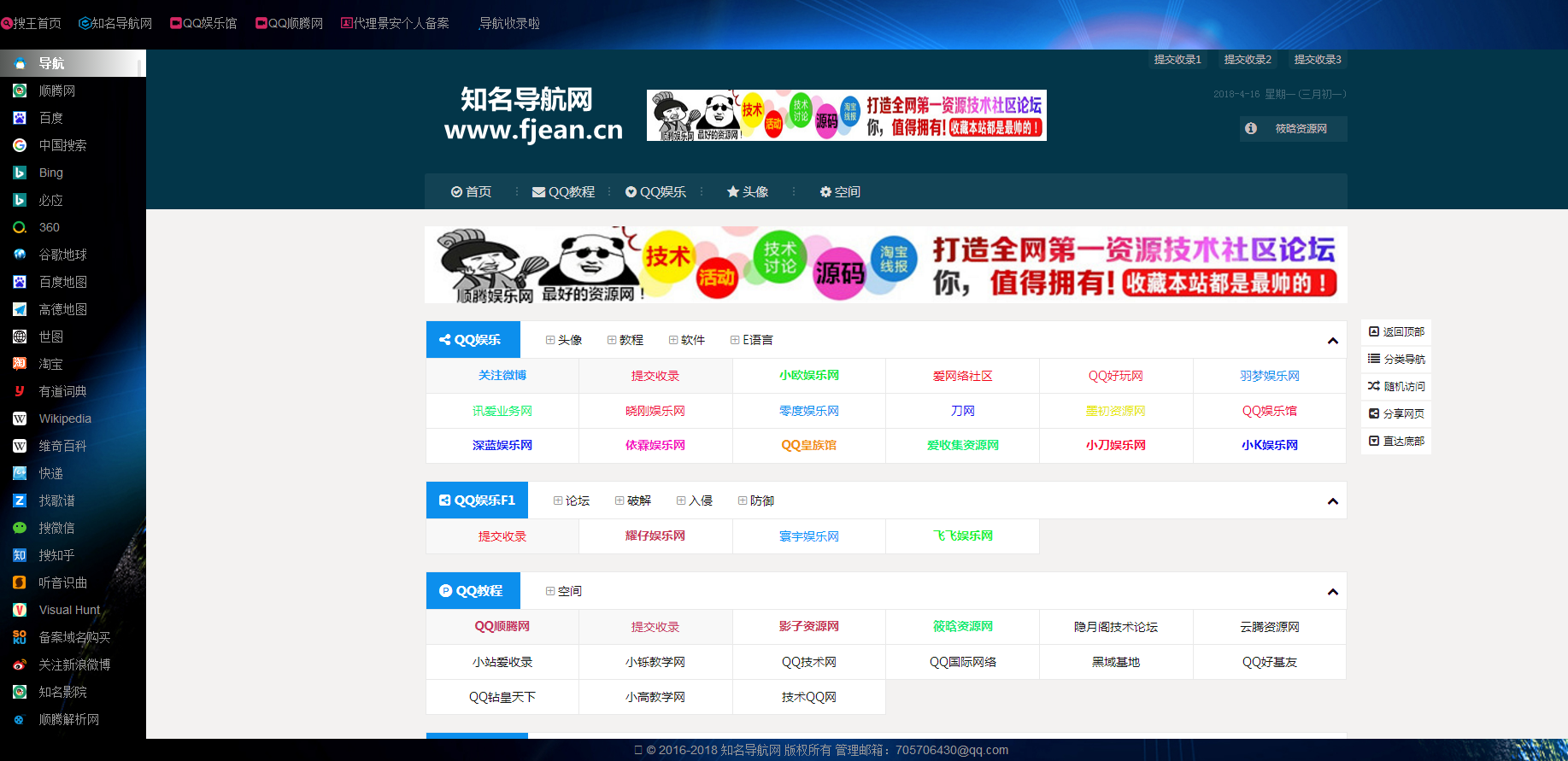Select the QQ娱乐 blue section tab
The height and width of the screenshot is (761, 1568).
(473, 340)
